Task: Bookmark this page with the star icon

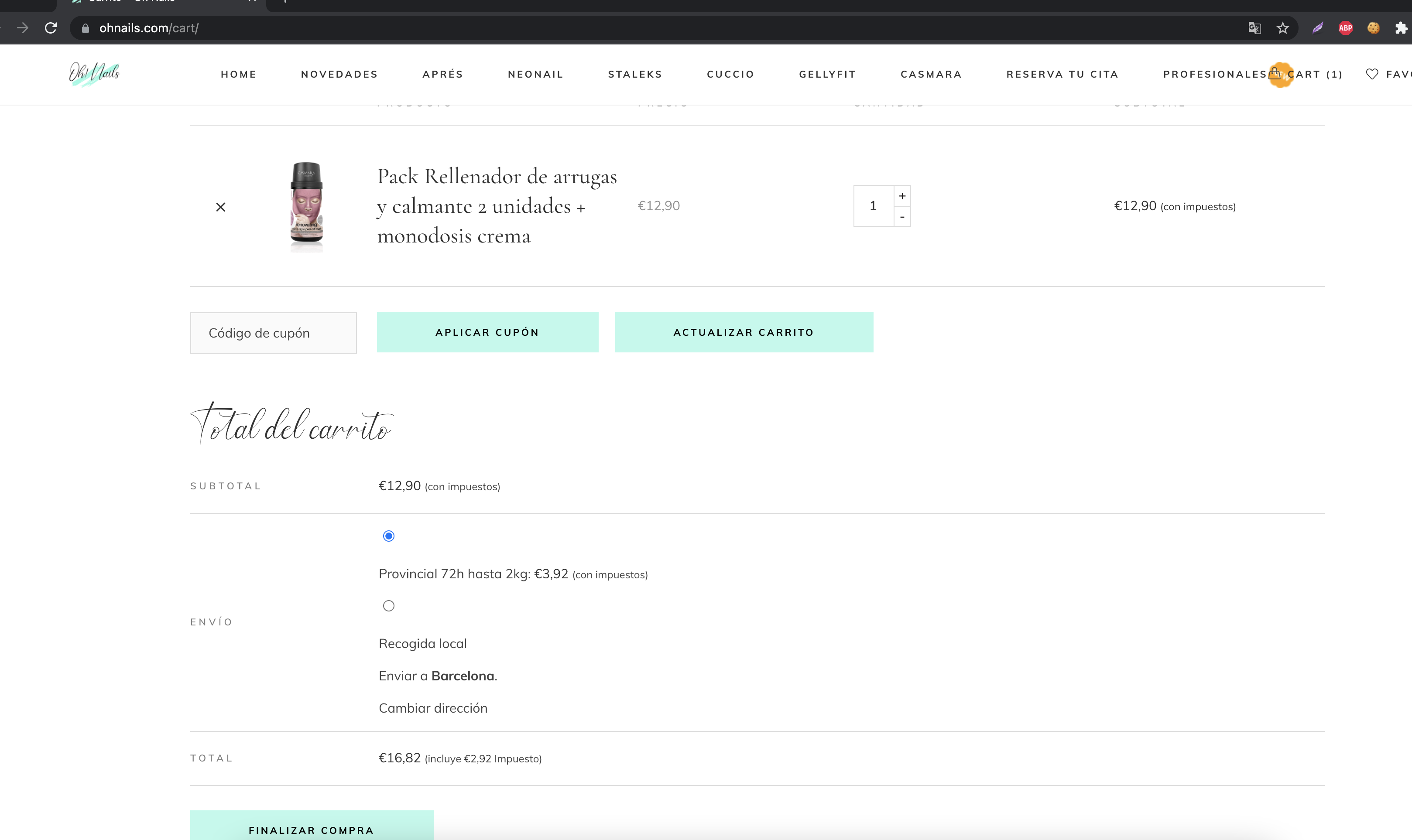Action: coord(1283,28)
